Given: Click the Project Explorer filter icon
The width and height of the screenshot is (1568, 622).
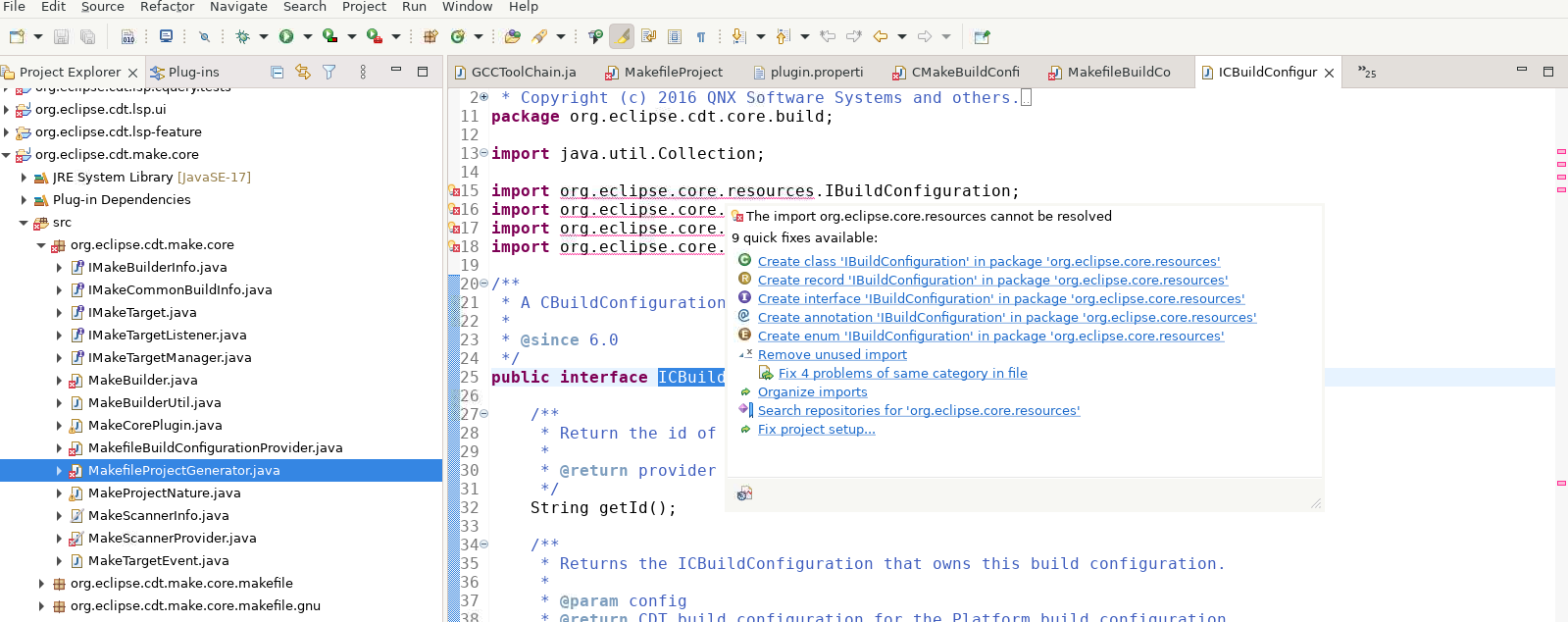Looking at the screenshot, I should [x=329, y=73].
